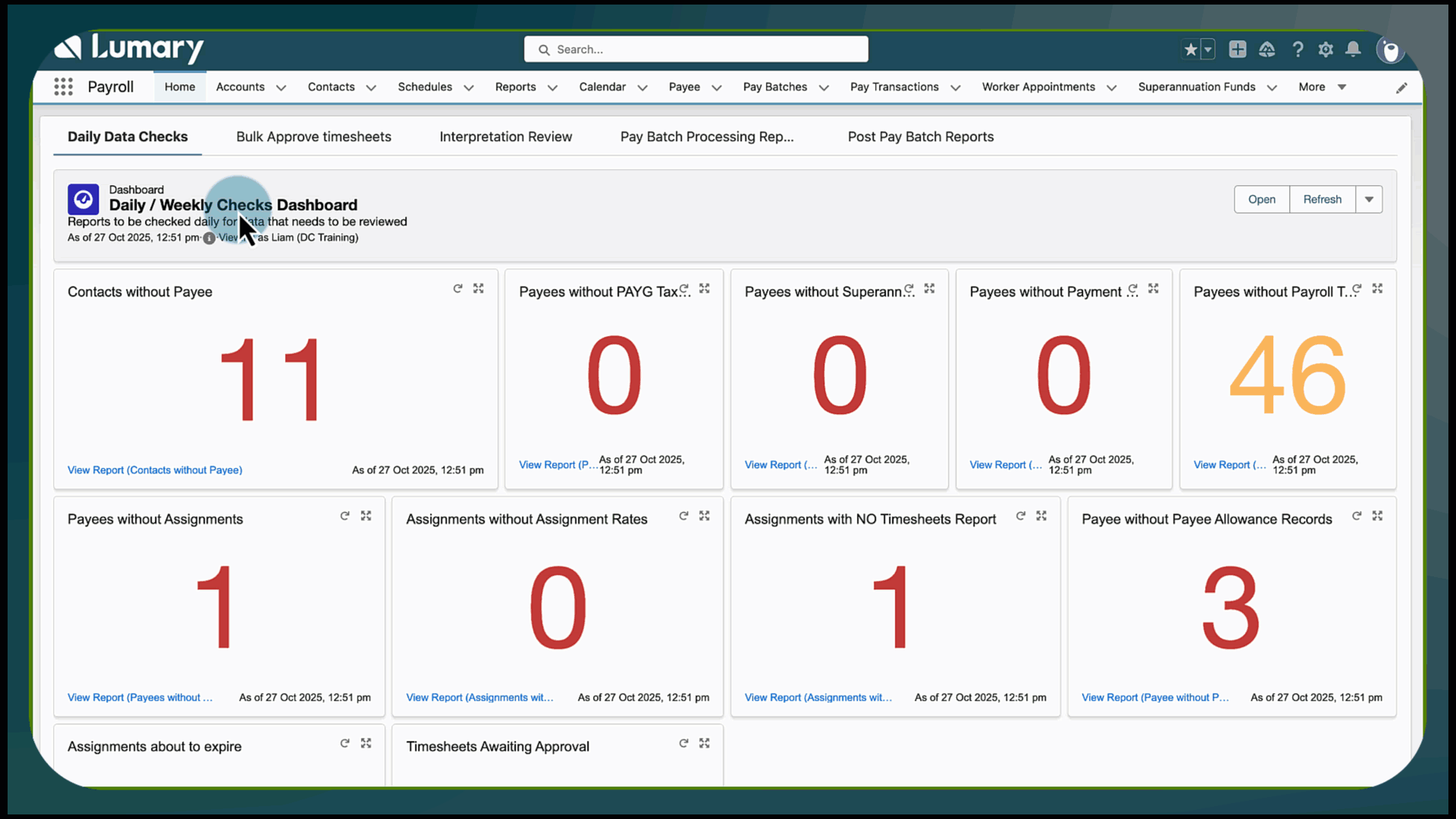Open the App Launcher grid icon

tap(64, 86)
